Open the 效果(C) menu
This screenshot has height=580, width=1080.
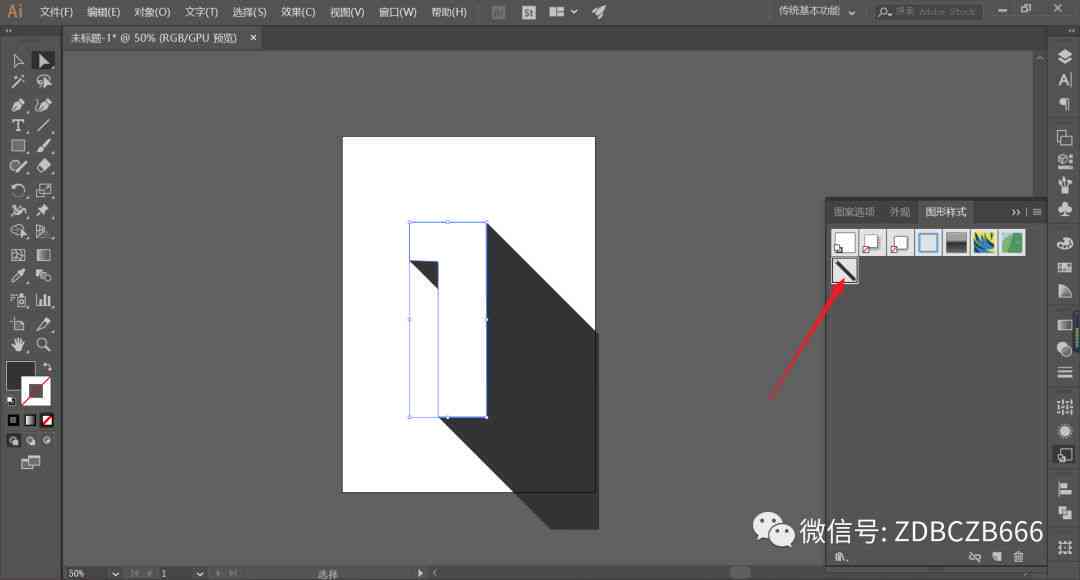click(298, 12)
